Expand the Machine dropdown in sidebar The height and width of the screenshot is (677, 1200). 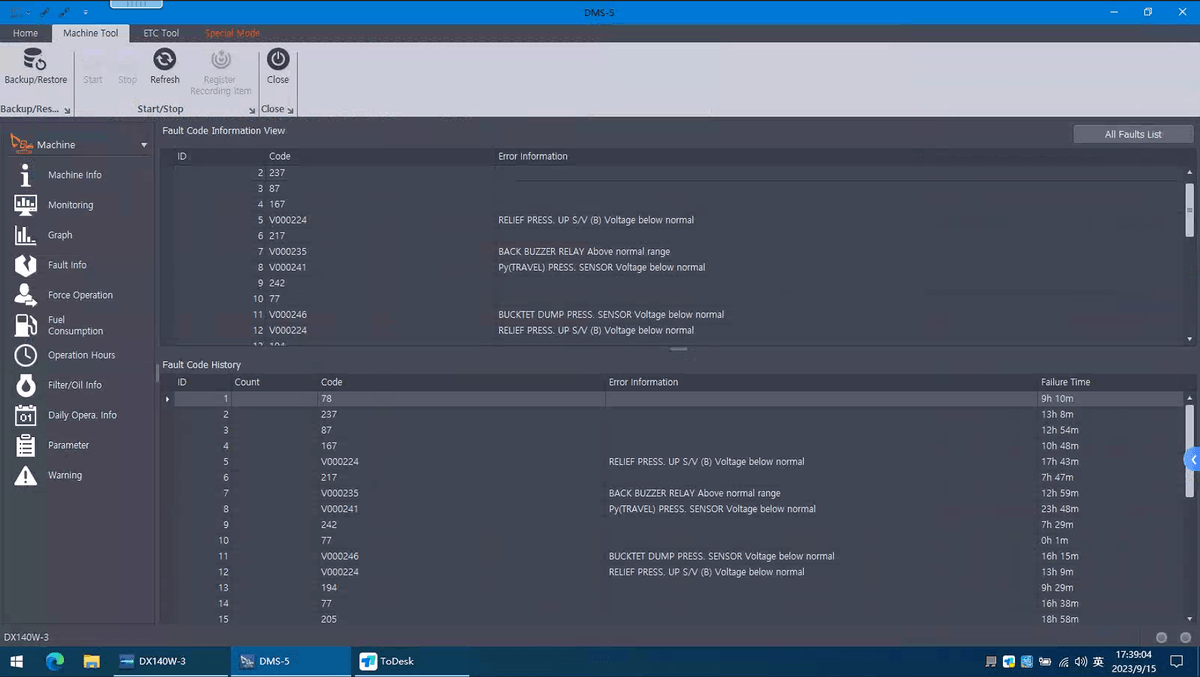point(144,145)
